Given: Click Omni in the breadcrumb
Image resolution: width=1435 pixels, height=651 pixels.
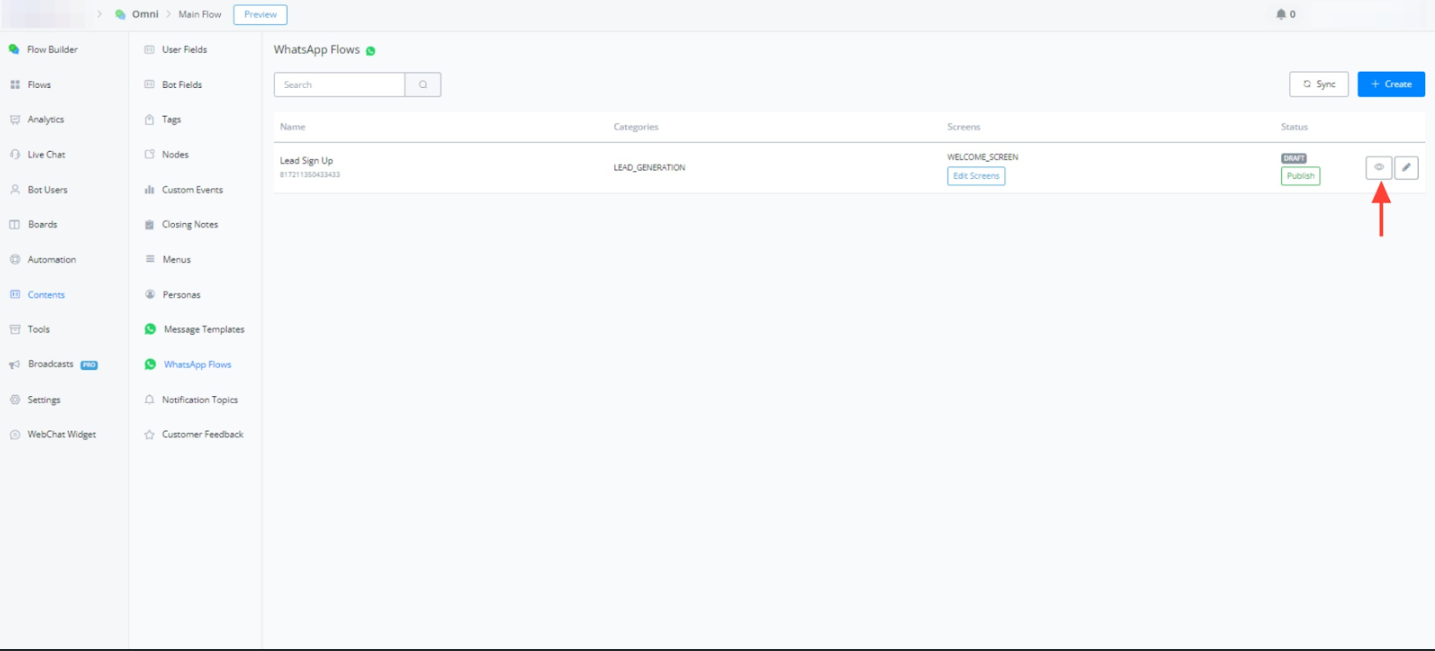Looking at the screenshot, I should coord(145,15).
